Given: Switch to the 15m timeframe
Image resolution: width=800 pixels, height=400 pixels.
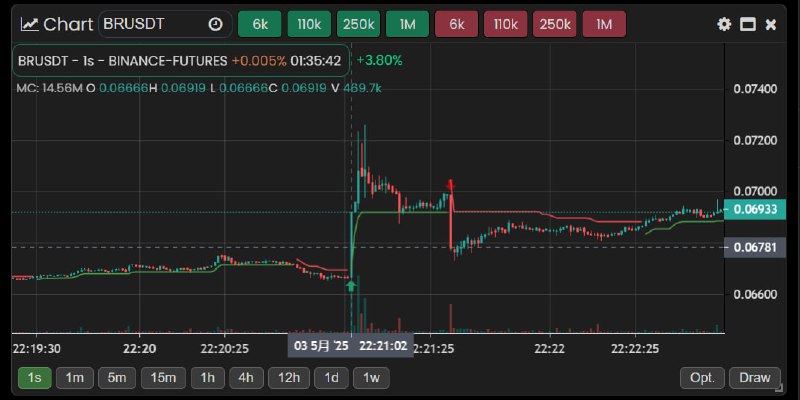Looking at the screenshot, I should click(163, 378).
